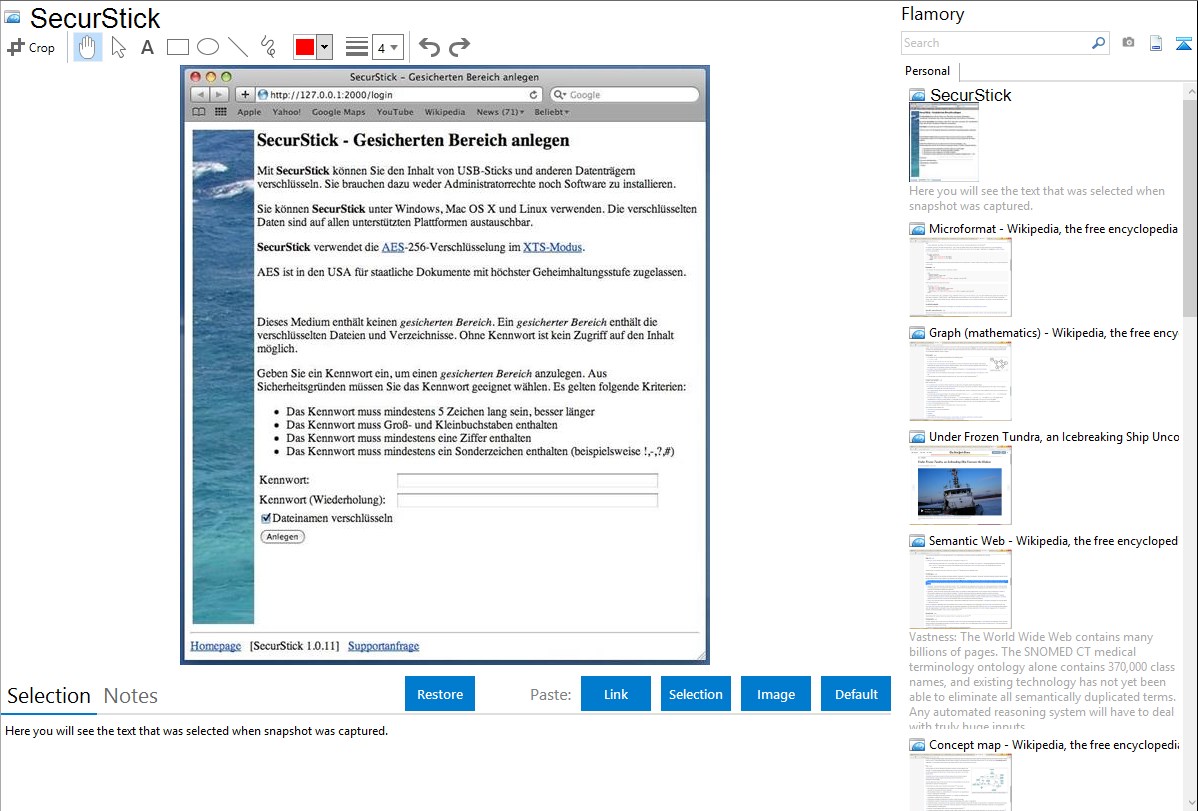This screenshot has height=811, width=1198.
Task: Click the Anlegen button
Action: point(283,537)
